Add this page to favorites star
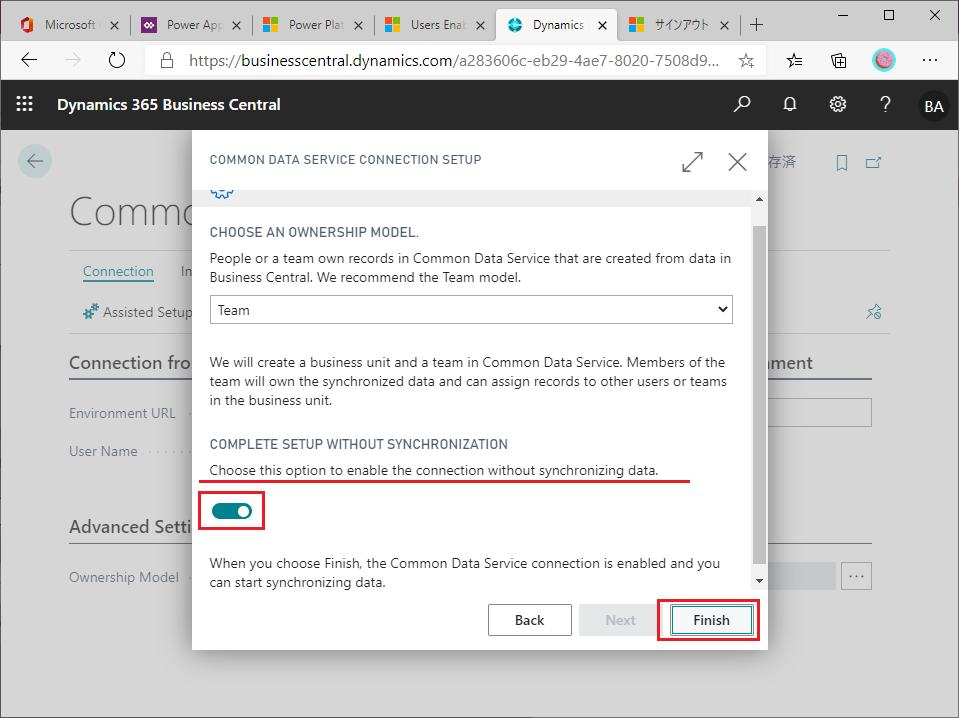Screen dimensions: 959x718 [746, 60]
